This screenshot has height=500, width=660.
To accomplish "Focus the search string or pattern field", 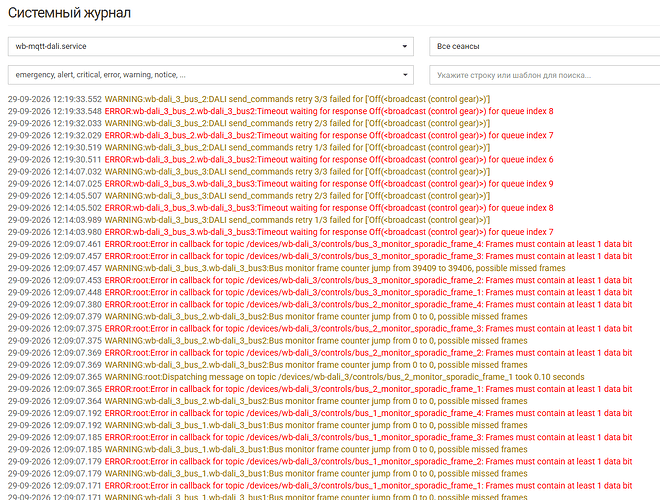I will [545, 75].
